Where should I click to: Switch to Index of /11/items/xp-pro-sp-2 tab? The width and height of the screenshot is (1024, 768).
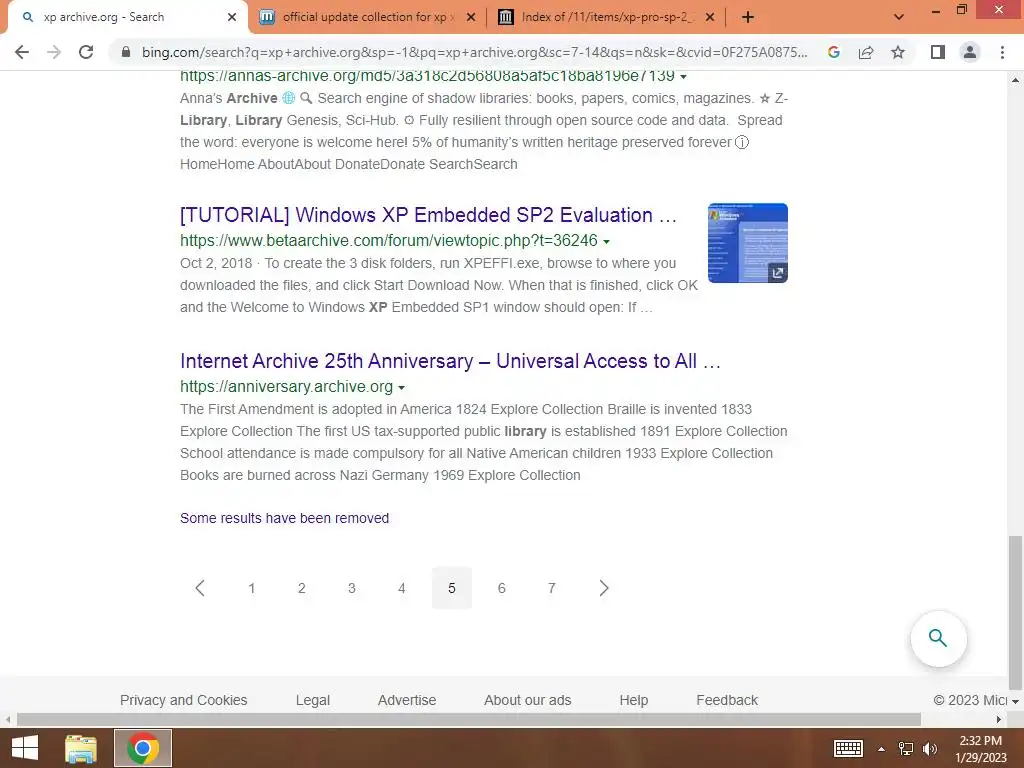click(607, 17)
